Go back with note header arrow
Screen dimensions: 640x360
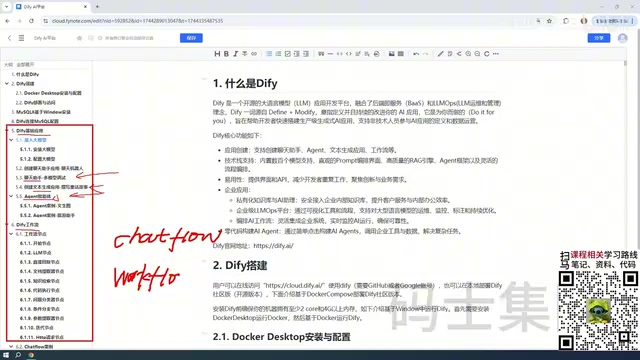(x=9, y=38)
